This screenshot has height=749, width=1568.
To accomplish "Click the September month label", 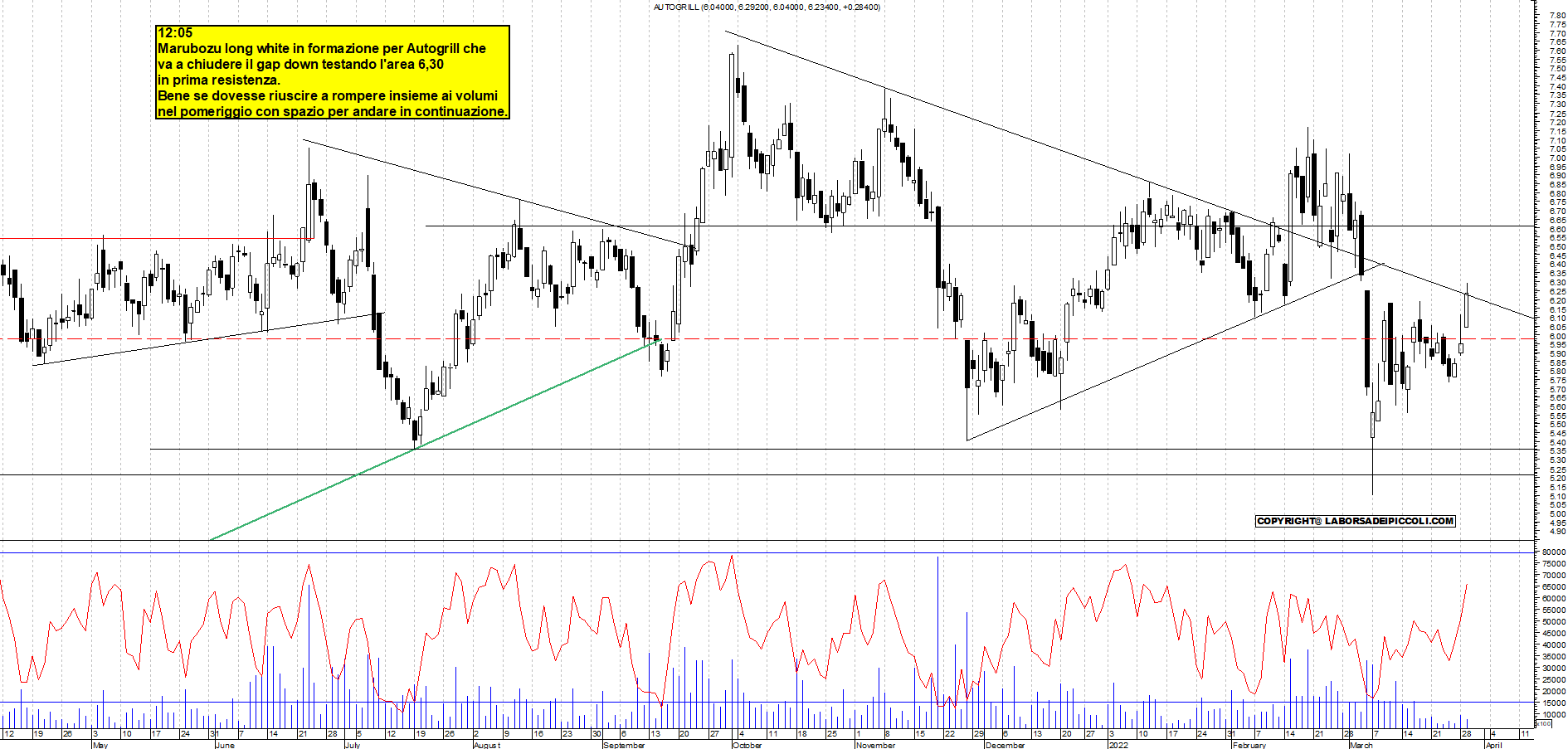I will (624, 745).
